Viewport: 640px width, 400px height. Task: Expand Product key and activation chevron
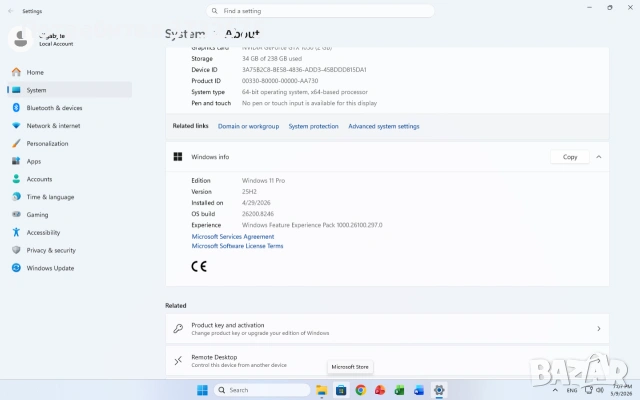599,329
